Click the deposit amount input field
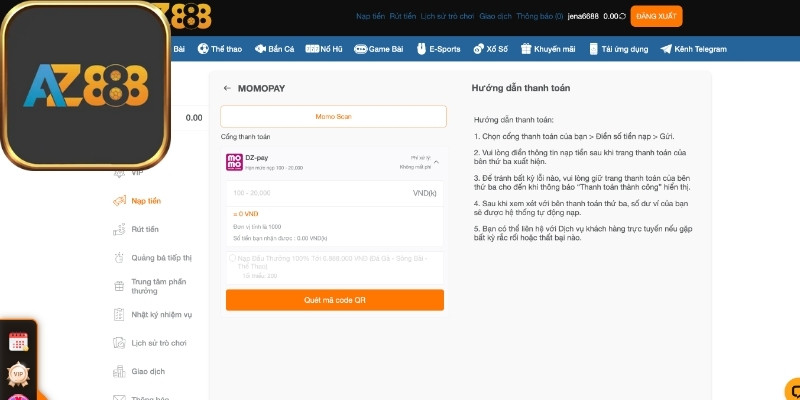 tap(335, 193)
